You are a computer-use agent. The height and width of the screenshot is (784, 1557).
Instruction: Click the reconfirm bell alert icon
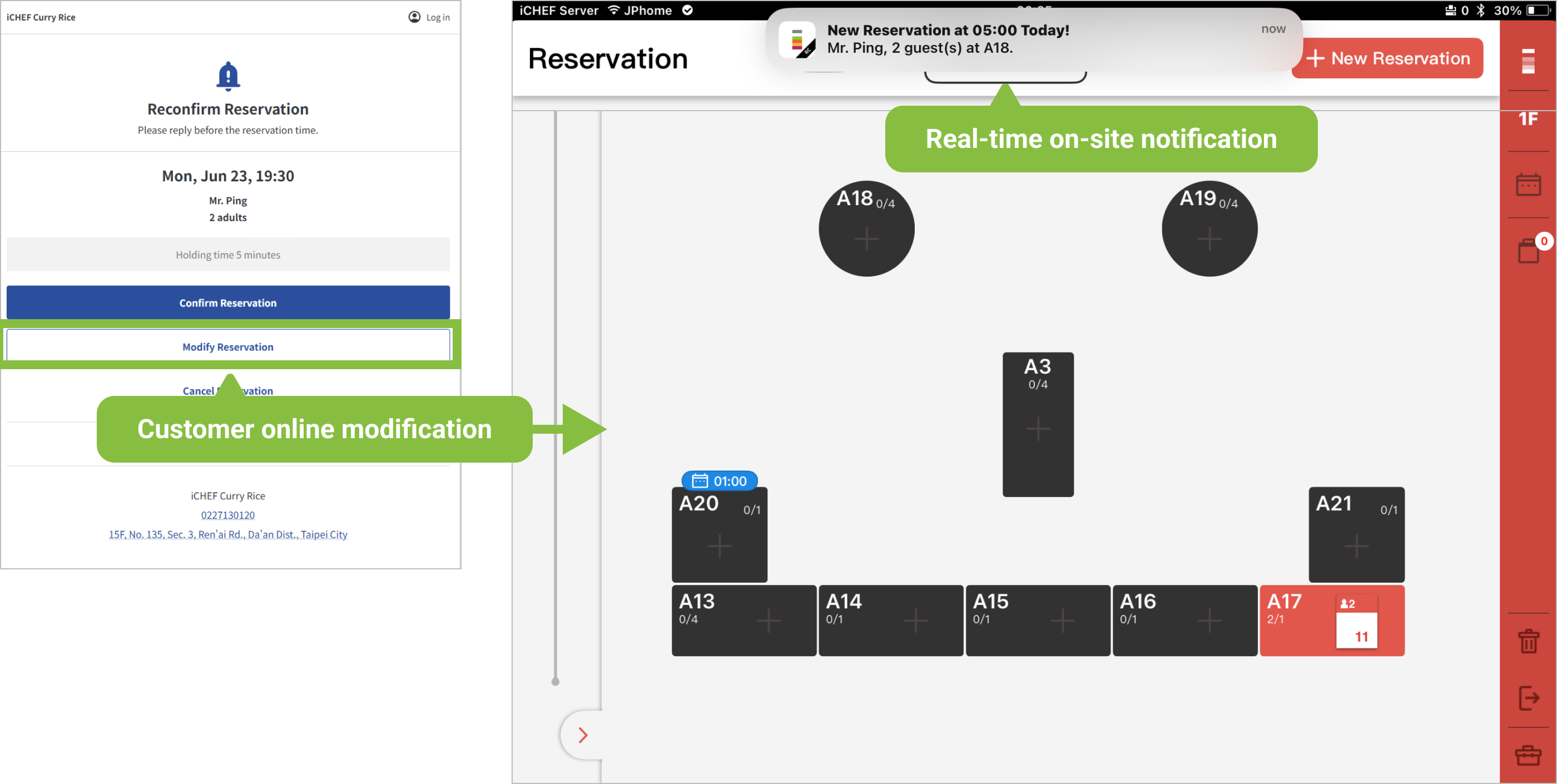(228, 76)
